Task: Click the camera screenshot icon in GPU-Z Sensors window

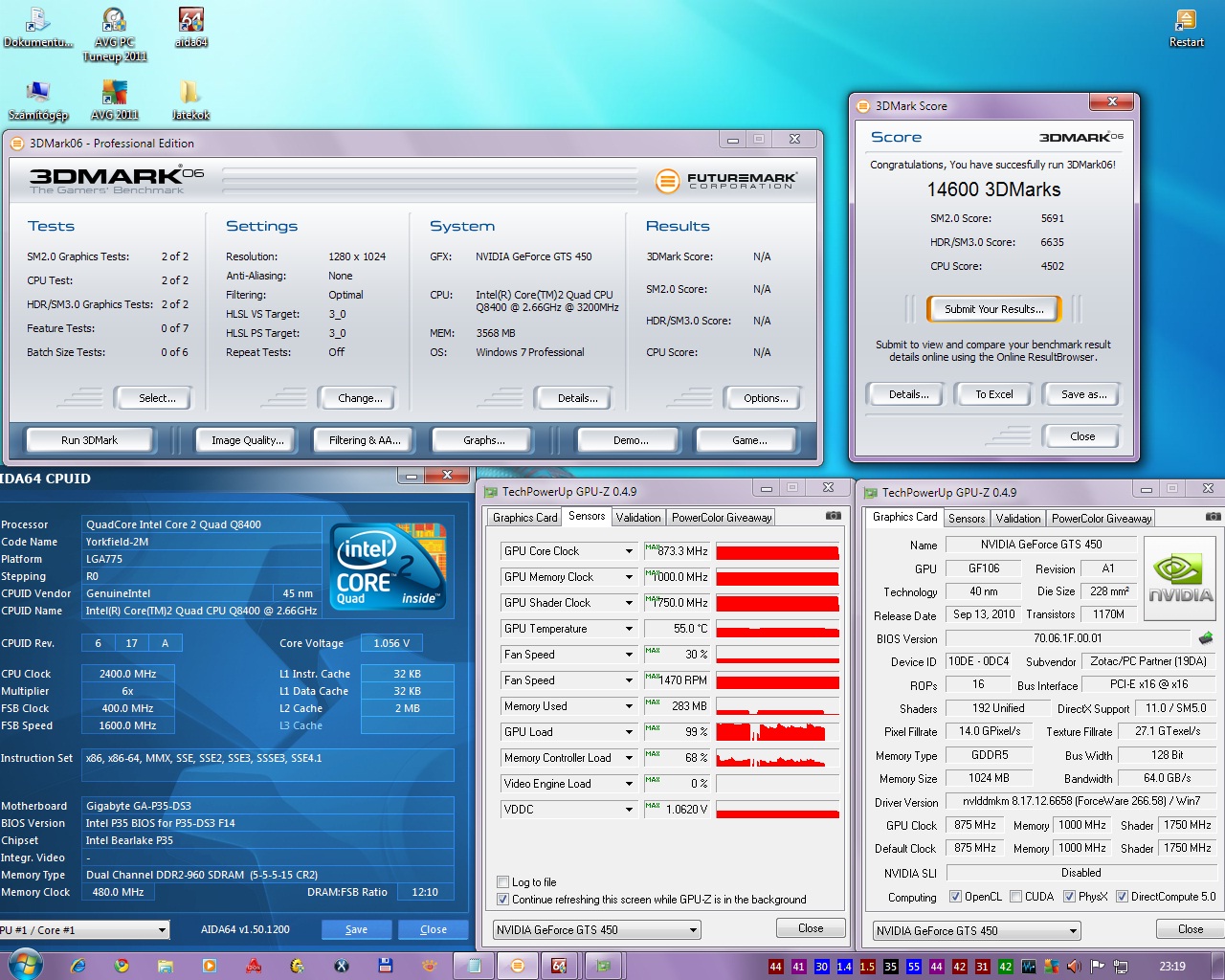Action: (834, 516)
